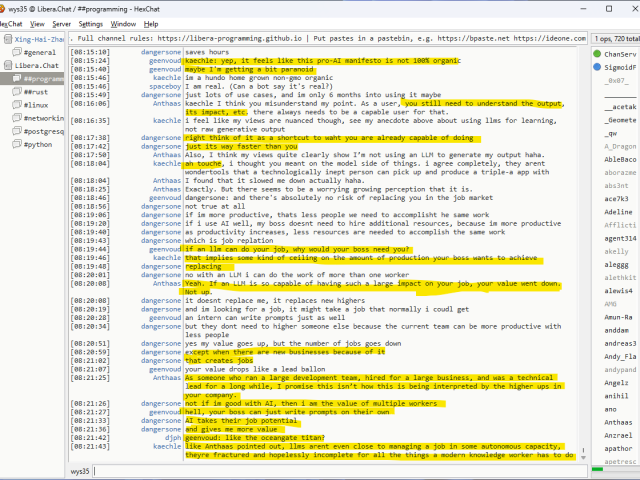The width and height of the screenshot is (640, 480).
Task: Click the ##rust channel icon
Action: [x=19, y=91]
